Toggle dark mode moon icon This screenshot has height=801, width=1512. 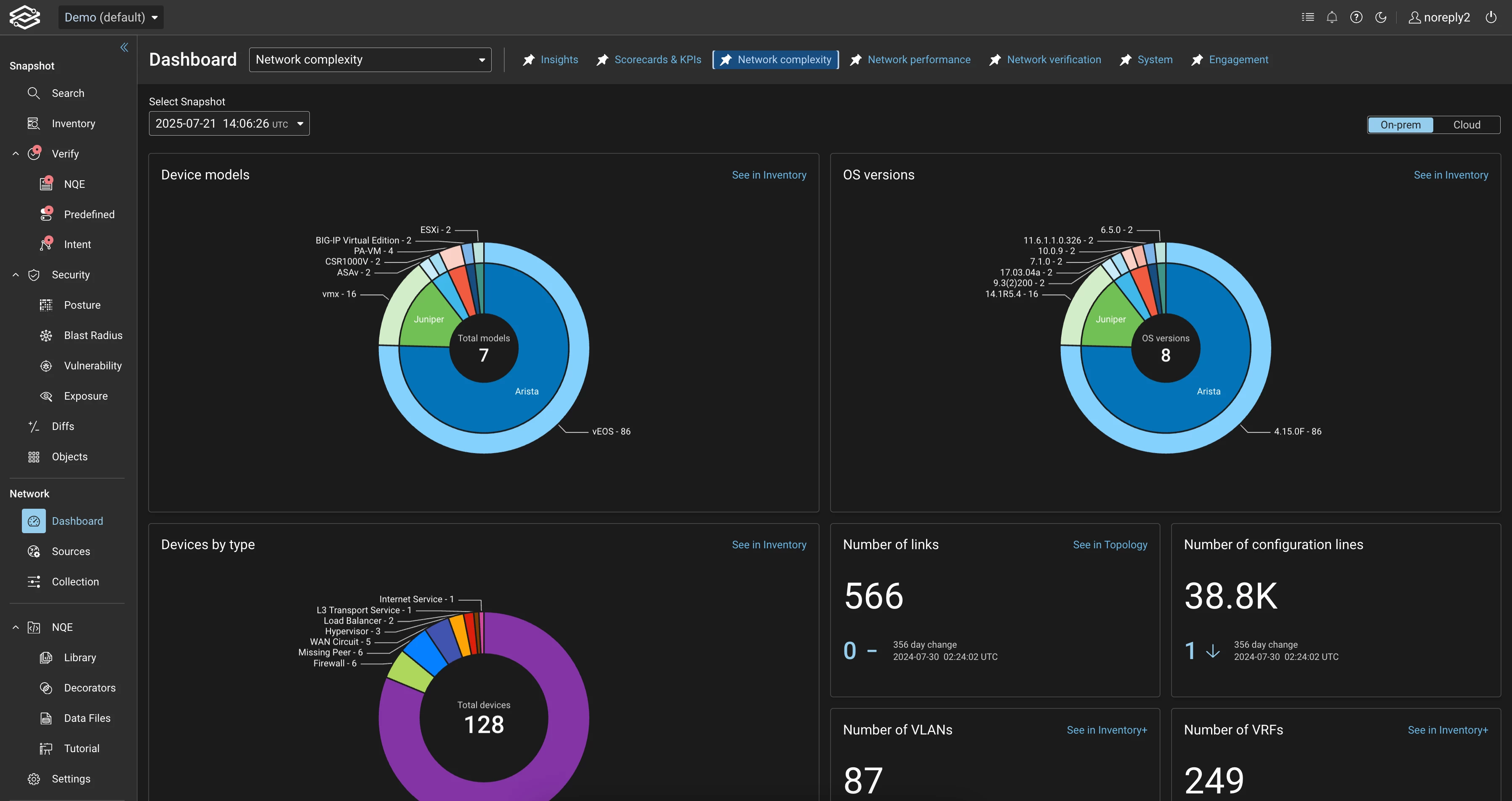tap(1381, 17)
